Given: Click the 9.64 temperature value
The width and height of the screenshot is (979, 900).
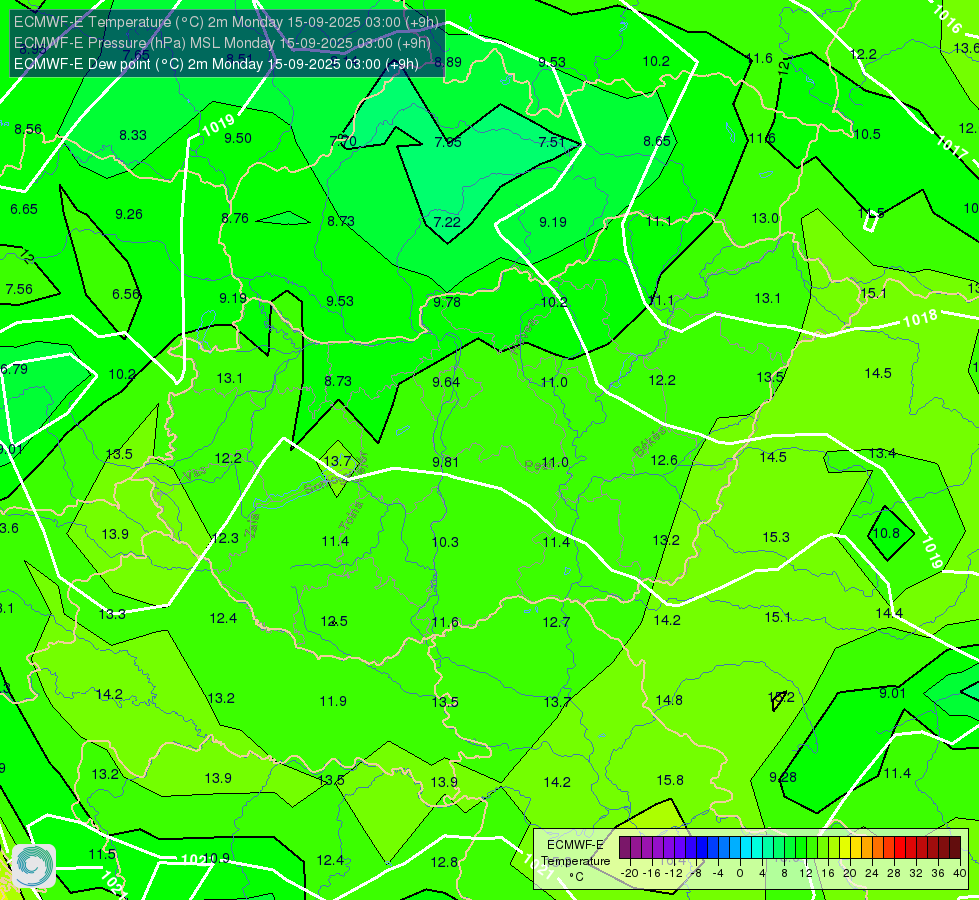Looking at the screenshot, I should (x=446, y=382).
